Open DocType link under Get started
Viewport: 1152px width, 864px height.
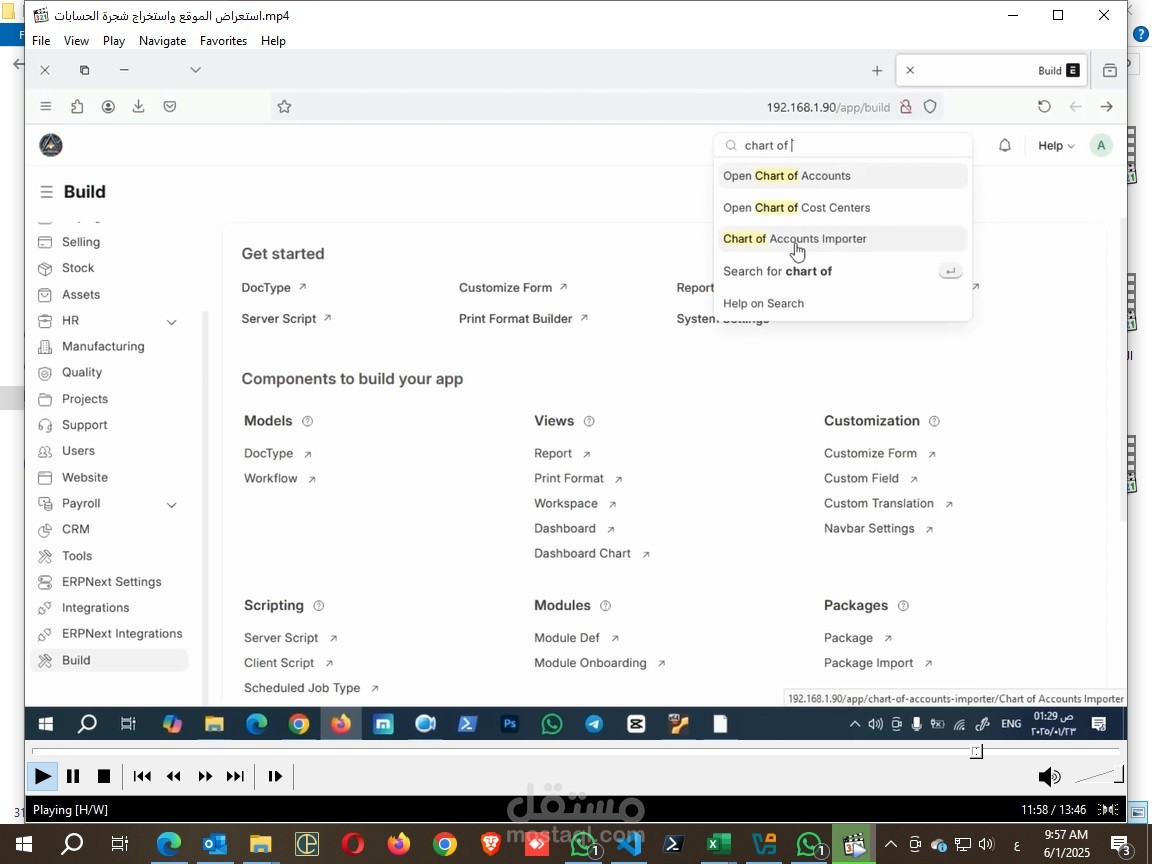pyautogui.click(x=274, y=287)
